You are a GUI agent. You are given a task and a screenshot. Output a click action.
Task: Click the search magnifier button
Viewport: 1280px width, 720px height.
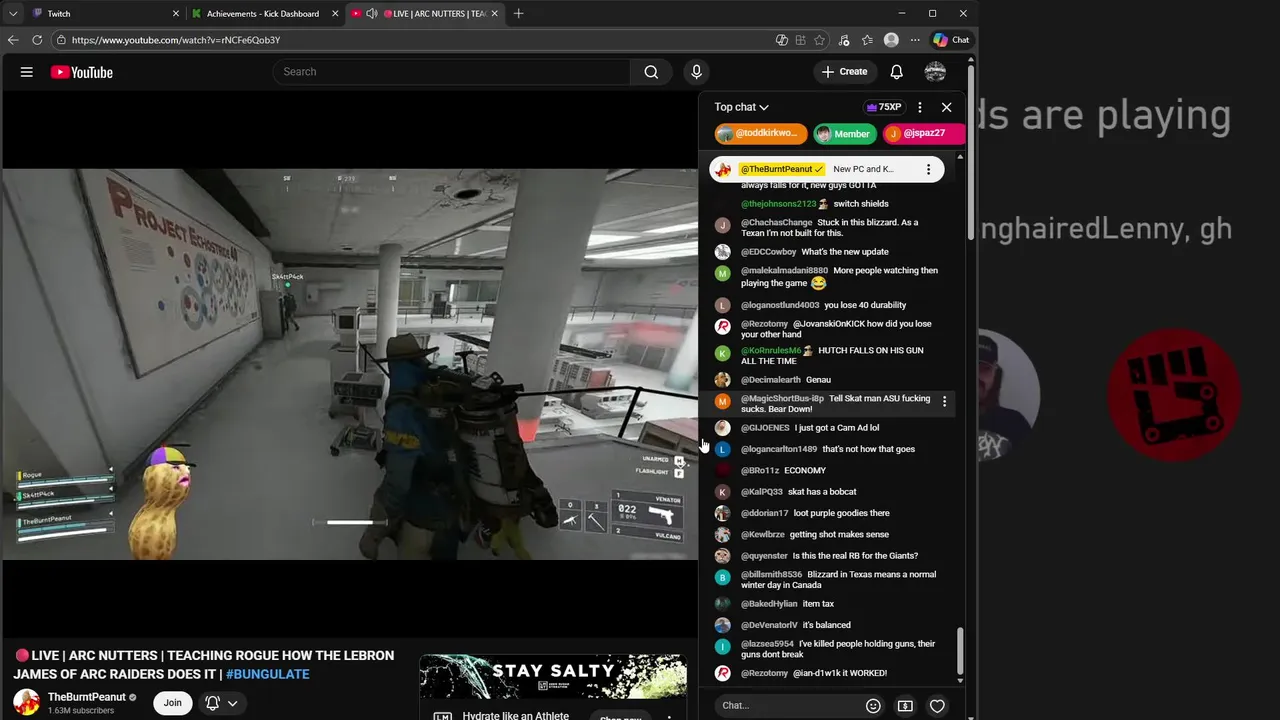[x=651, y=72]
